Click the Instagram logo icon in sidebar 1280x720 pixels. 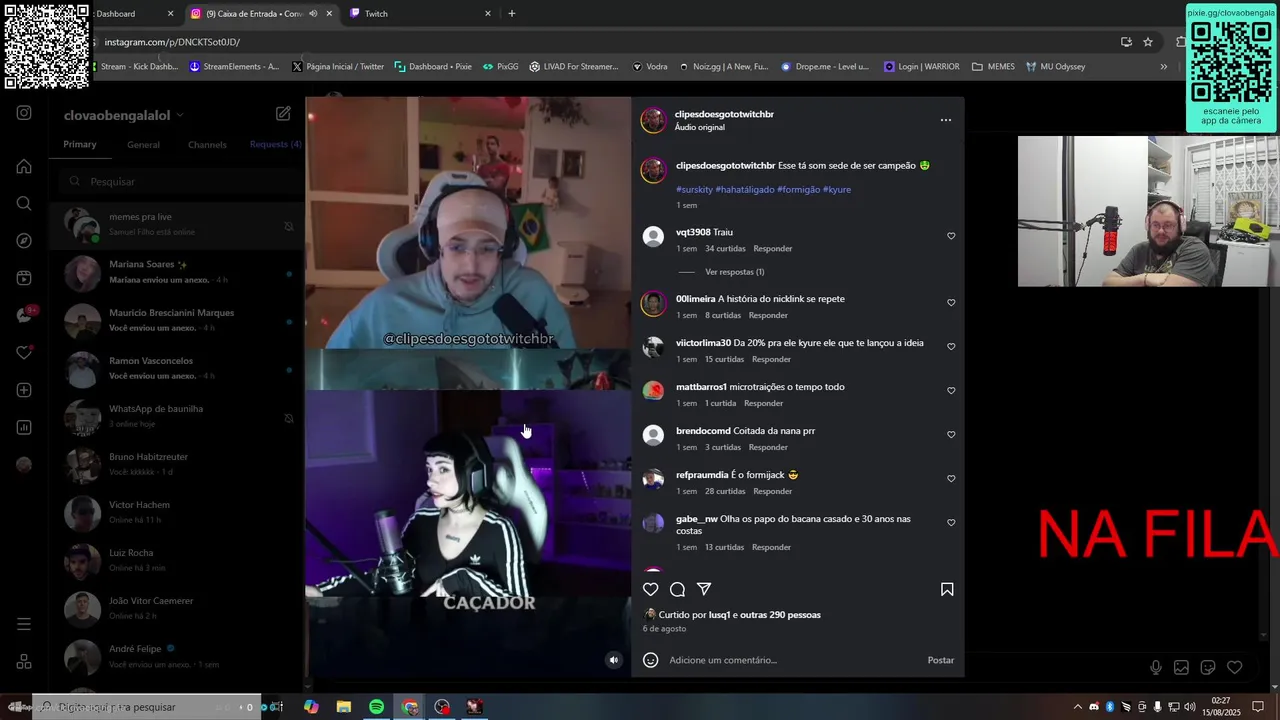(x=24, y=113)
